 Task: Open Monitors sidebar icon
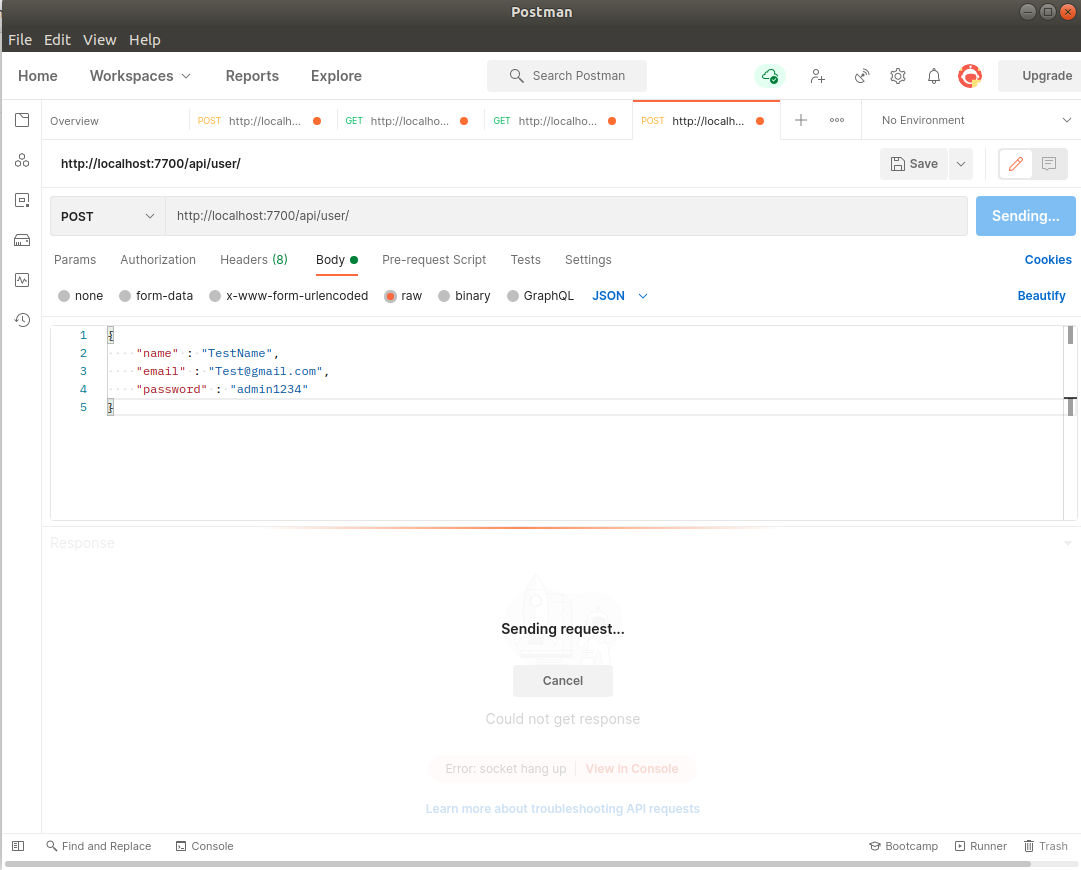[22, 280]
